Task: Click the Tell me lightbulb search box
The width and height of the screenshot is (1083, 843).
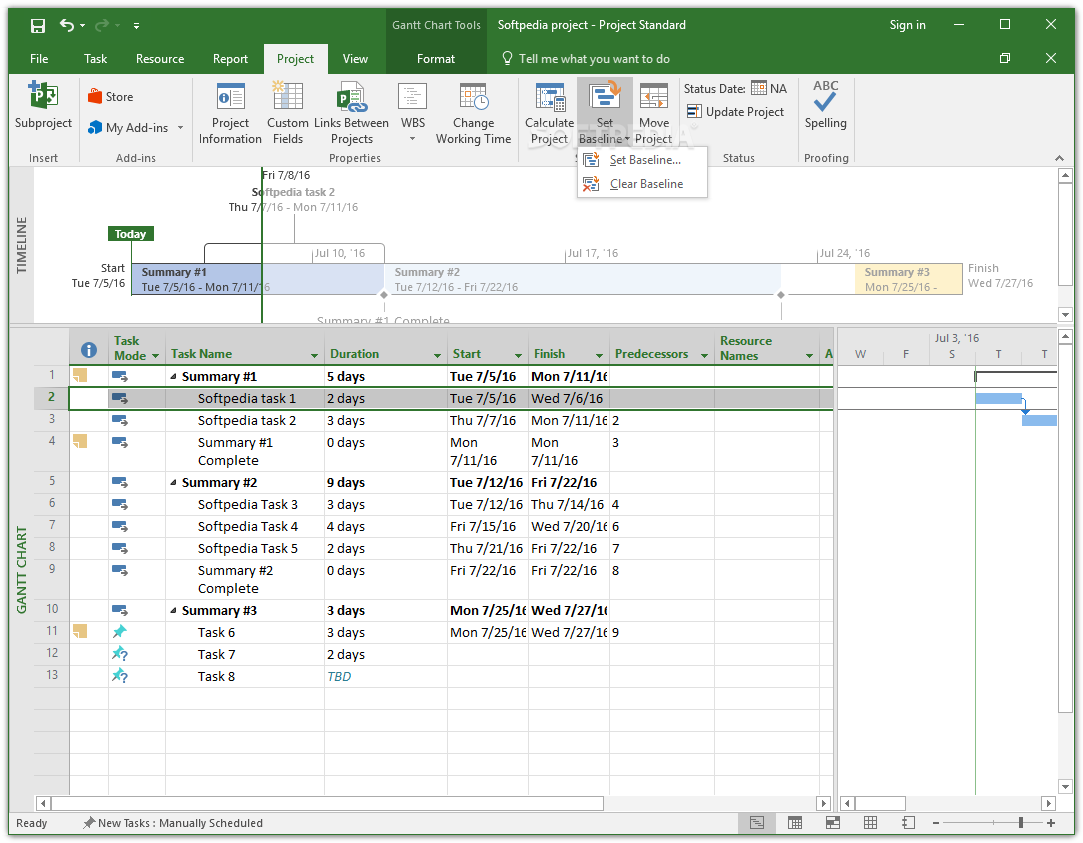Action: pos(586,59)
